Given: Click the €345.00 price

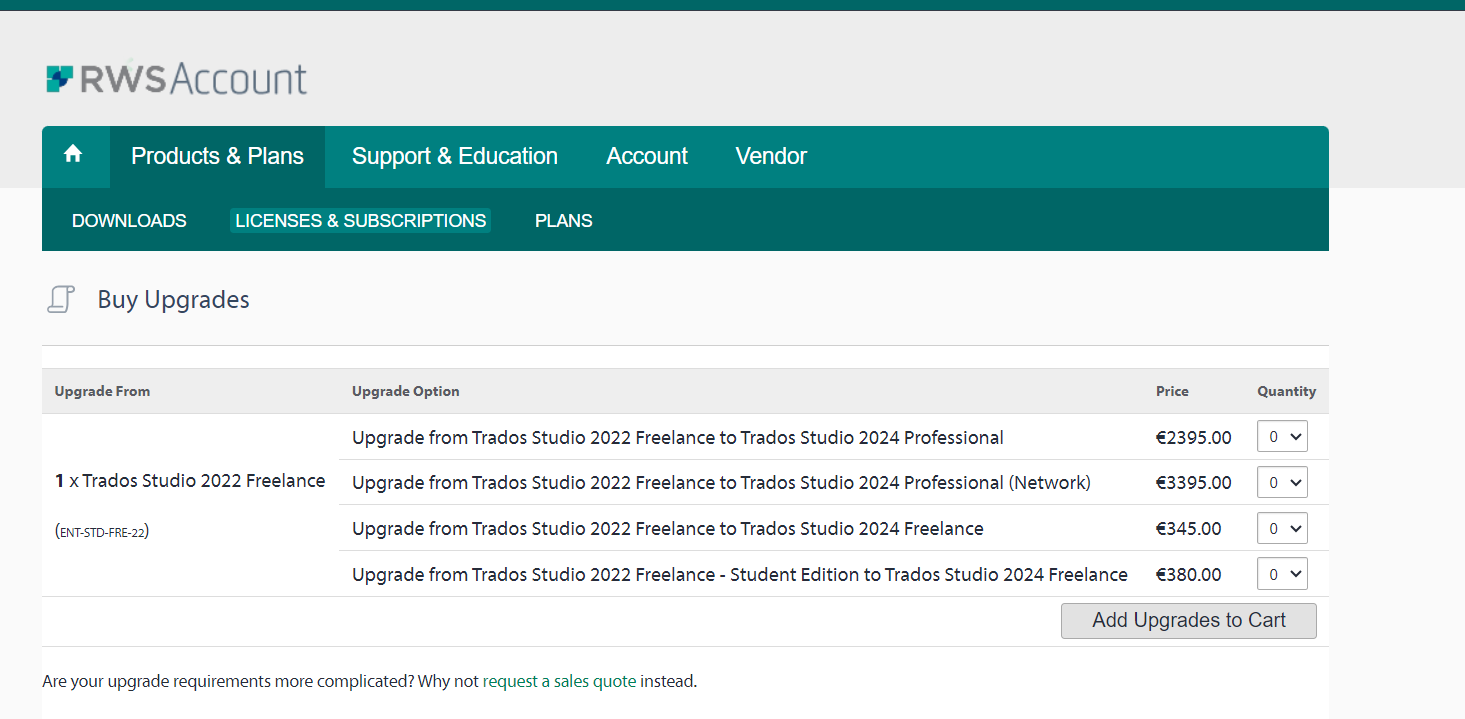Looking at the screenshot, I should 1189,528.
